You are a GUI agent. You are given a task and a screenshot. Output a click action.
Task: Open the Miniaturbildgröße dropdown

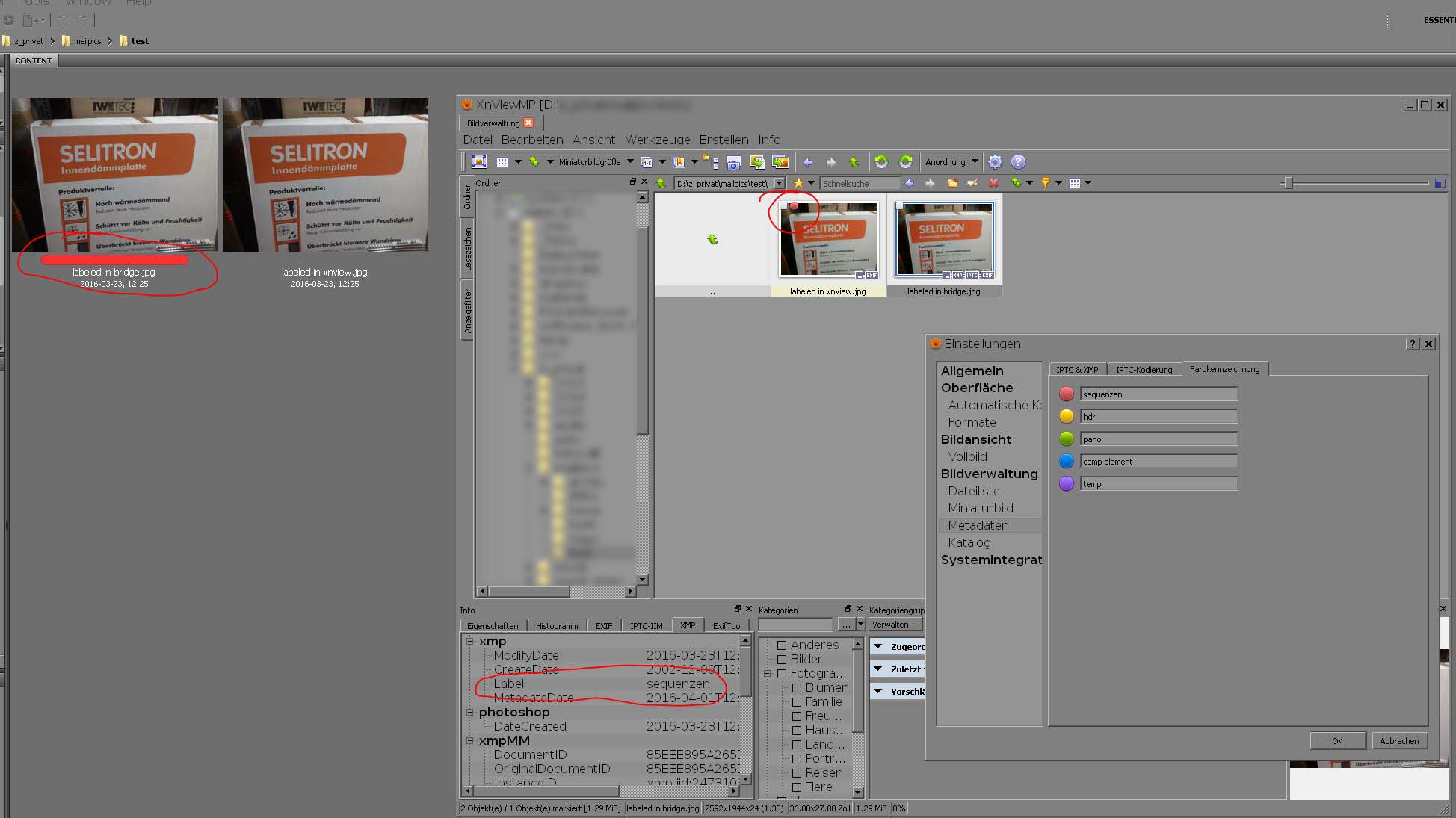tap(629, 161)
